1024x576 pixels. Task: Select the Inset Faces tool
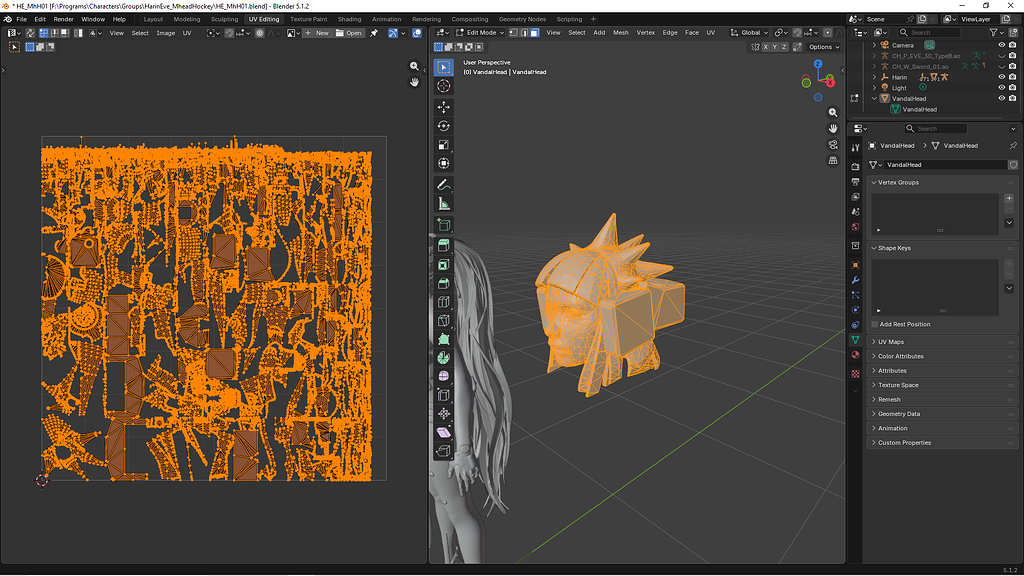pyautogui.click(x=443, y=264)
